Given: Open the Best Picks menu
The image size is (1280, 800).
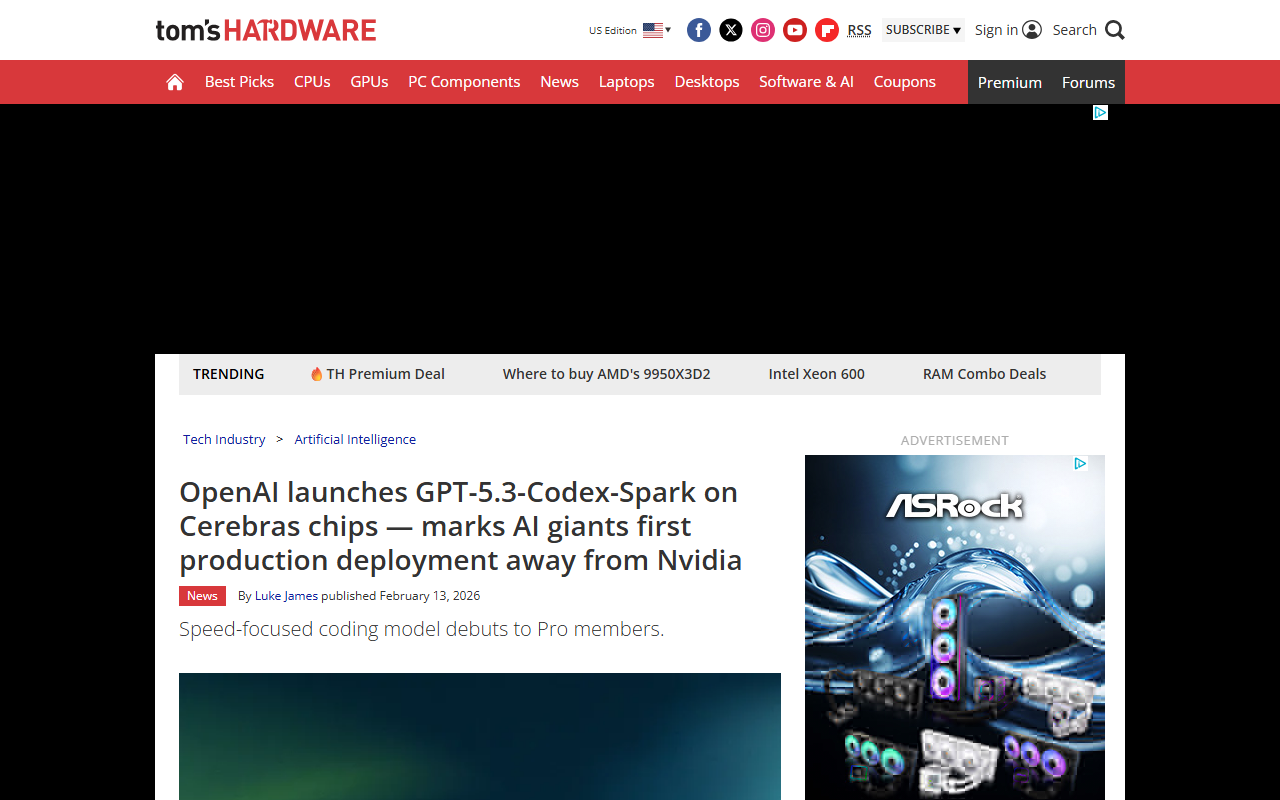Looking at the screenshot, I should click(239, 82).
